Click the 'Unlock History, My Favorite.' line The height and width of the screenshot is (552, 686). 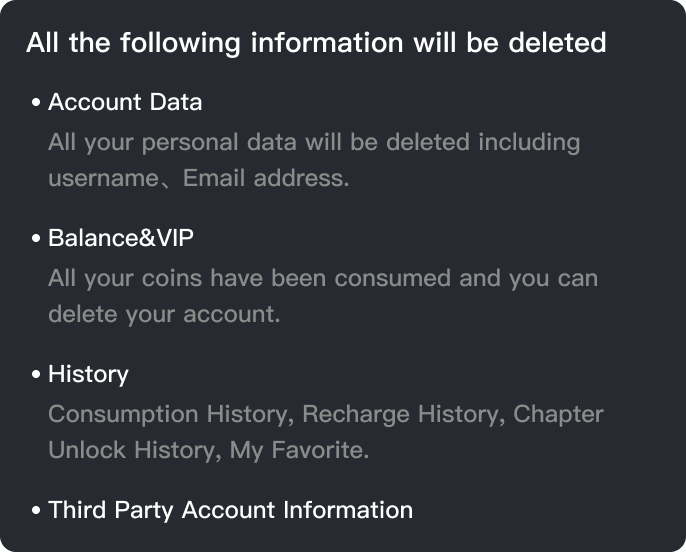pos(209,451)
